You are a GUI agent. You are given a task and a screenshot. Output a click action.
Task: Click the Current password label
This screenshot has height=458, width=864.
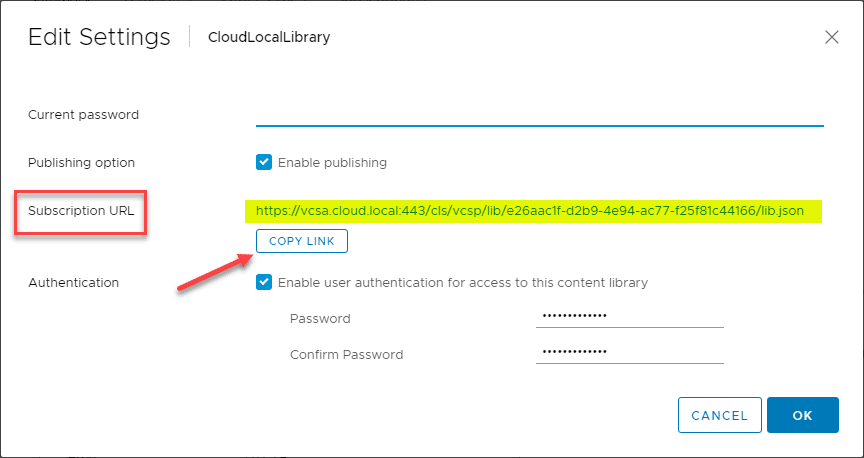pyautogui.click(x=83, y=114)
